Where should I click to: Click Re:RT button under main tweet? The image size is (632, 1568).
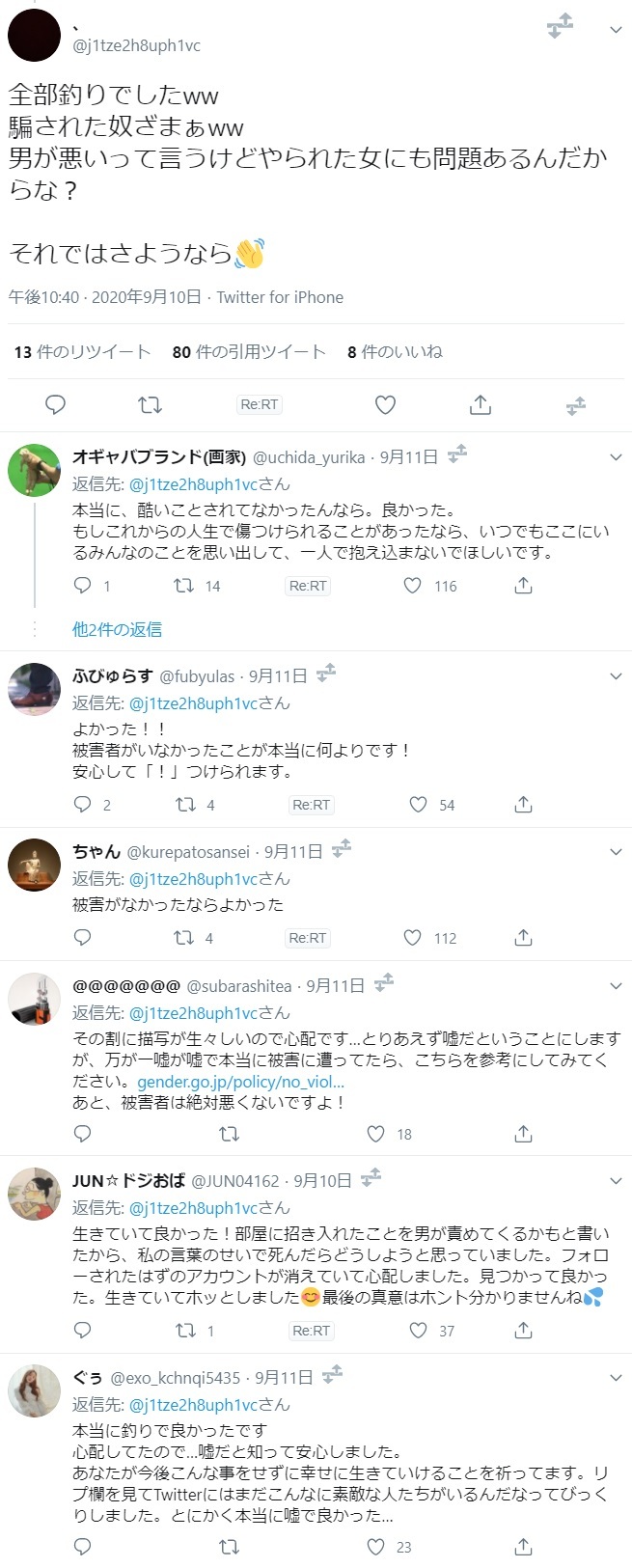click(259, 405)
